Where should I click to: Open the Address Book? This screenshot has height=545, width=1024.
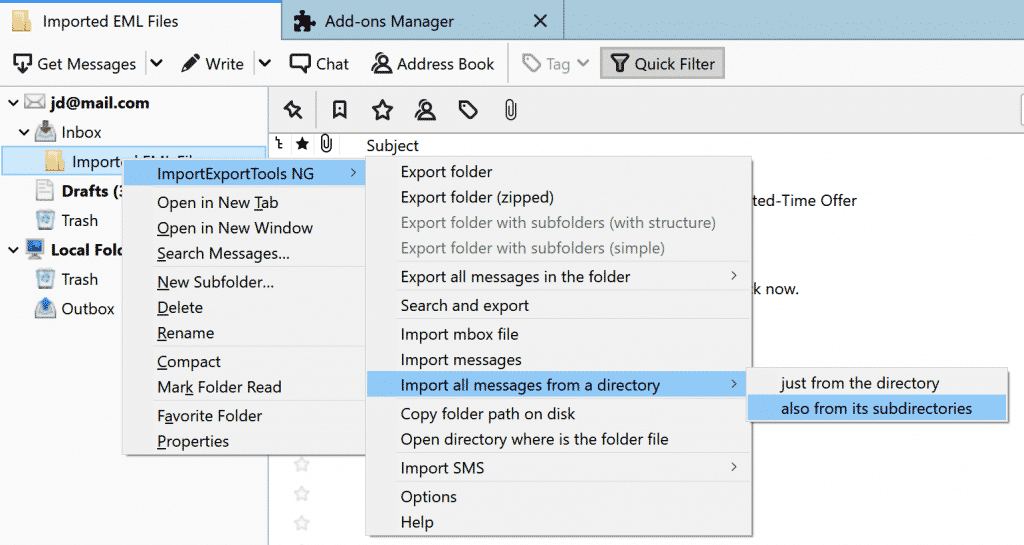point(433,64)
